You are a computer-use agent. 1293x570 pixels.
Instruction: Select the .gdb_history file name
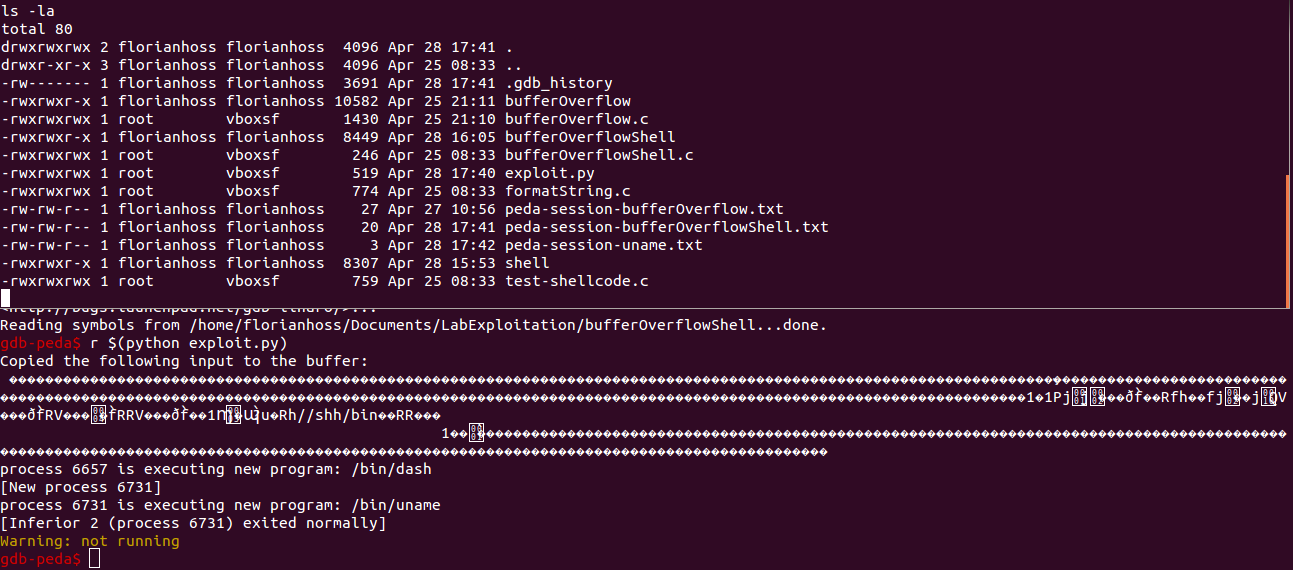coord(559,83)
